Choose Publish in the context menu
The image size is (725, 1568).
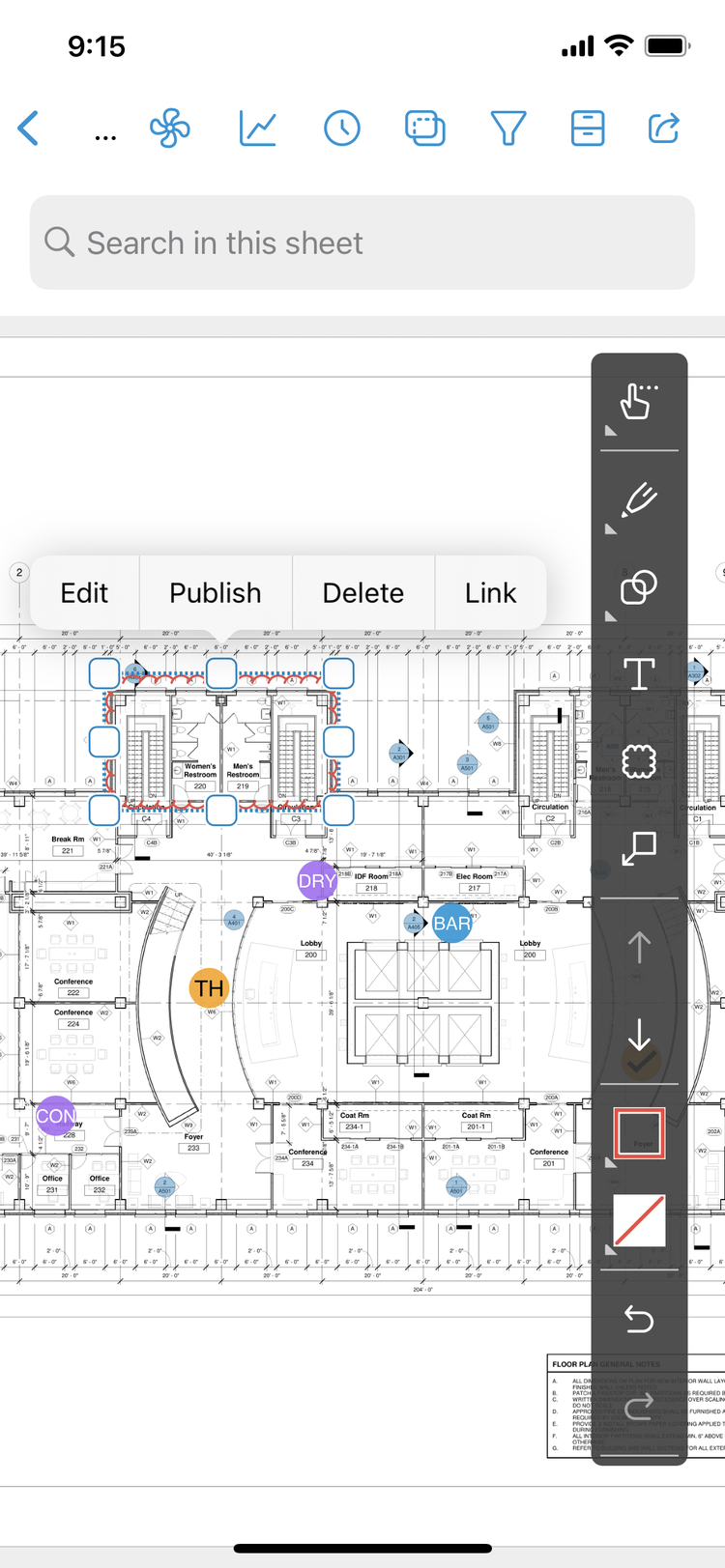point(216,593)
